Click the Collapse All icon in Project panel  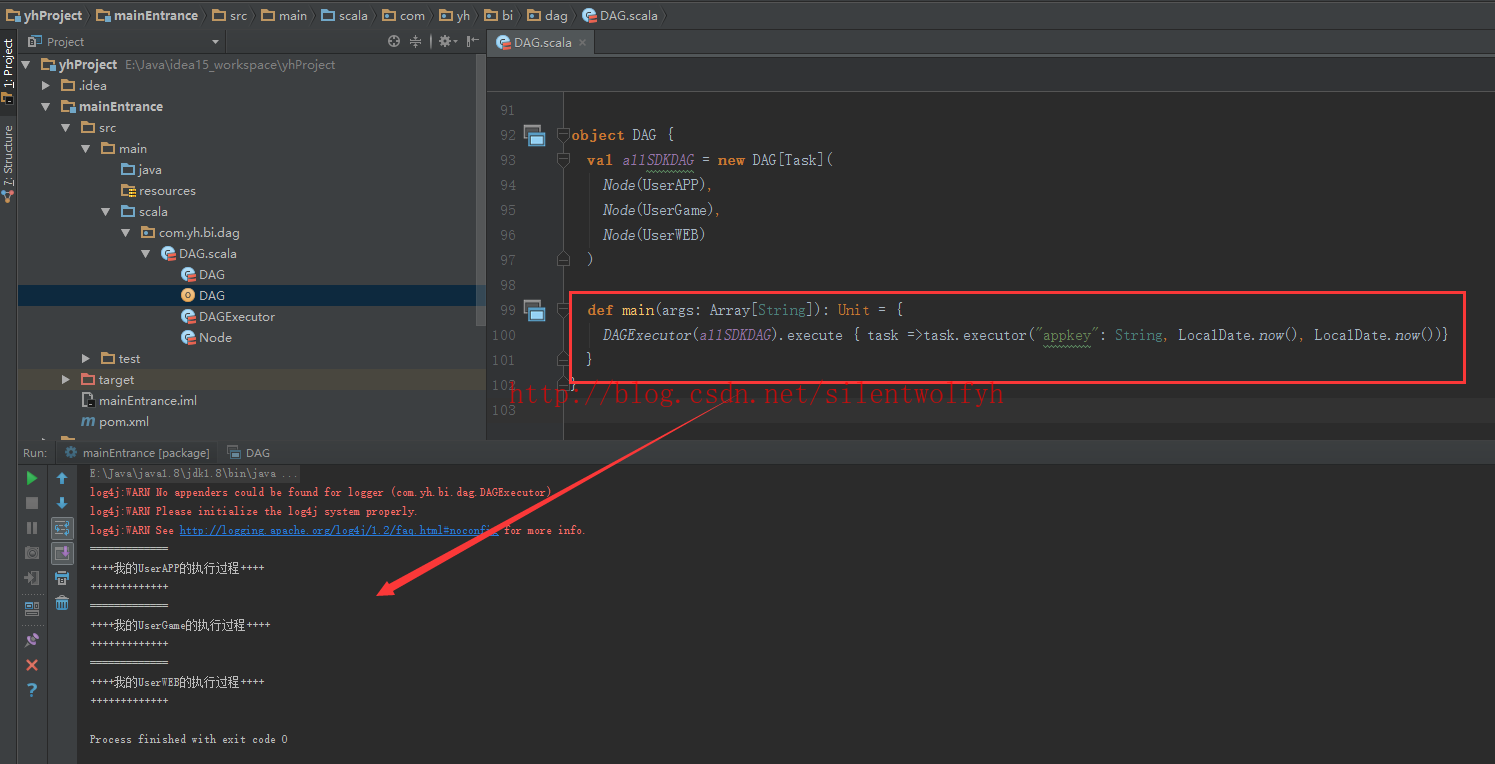pos(416,41)
